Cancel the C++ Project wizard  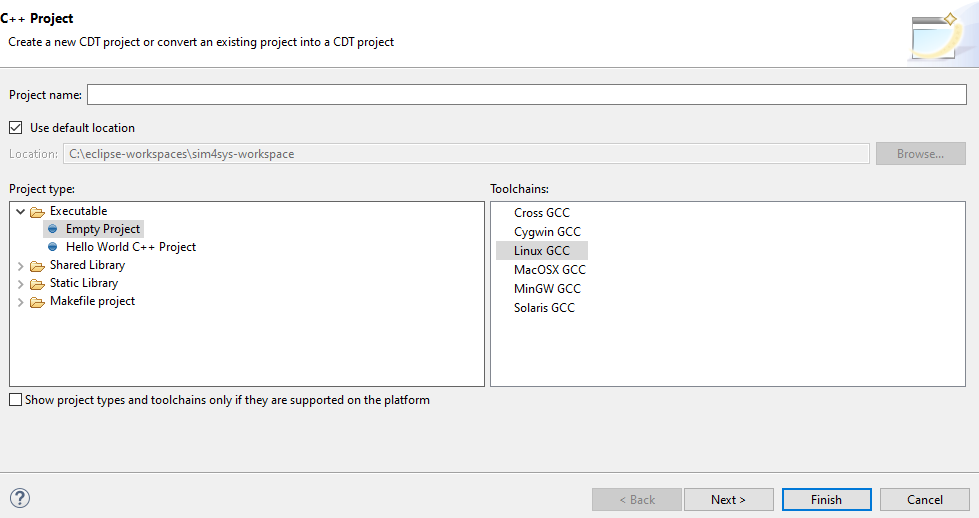tap(925, 499)
